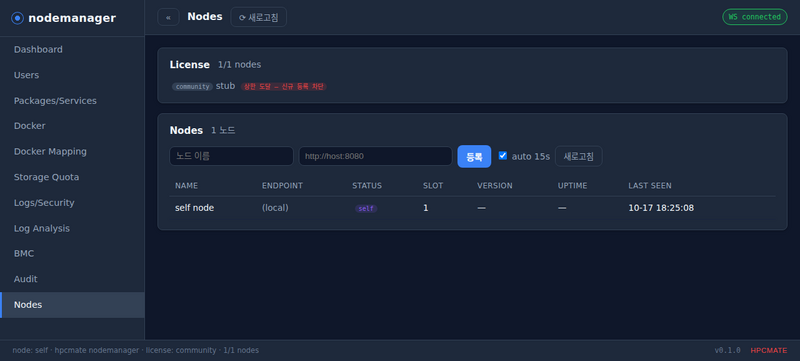Click the footer node status text

(x=136, y=350)
